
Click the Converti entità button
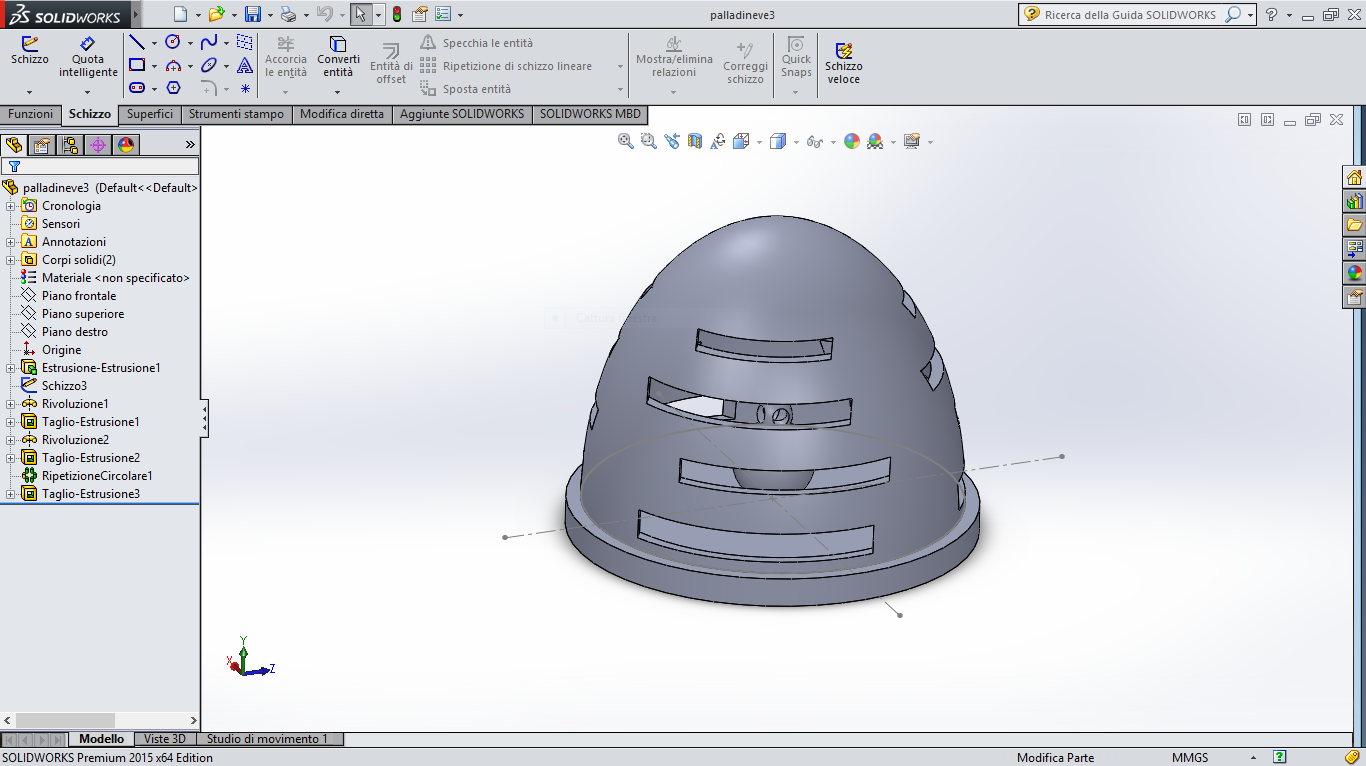pos(338,58)
